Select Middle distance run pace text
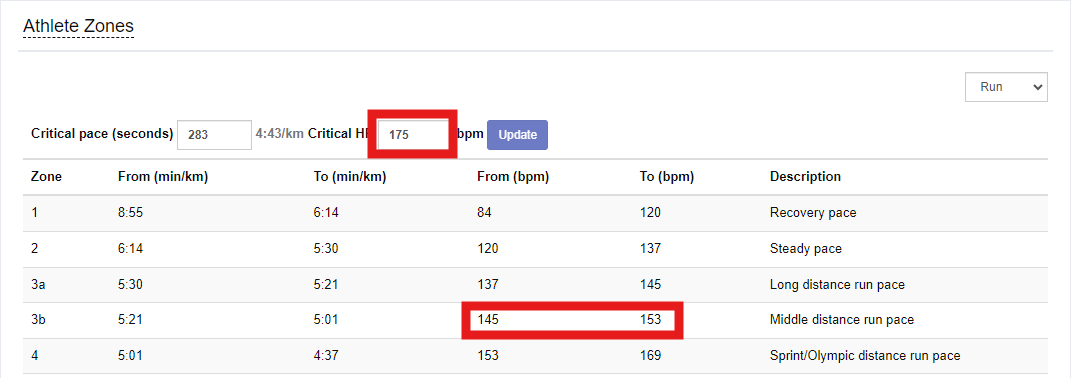1071x378 pixels. [842, 319]
